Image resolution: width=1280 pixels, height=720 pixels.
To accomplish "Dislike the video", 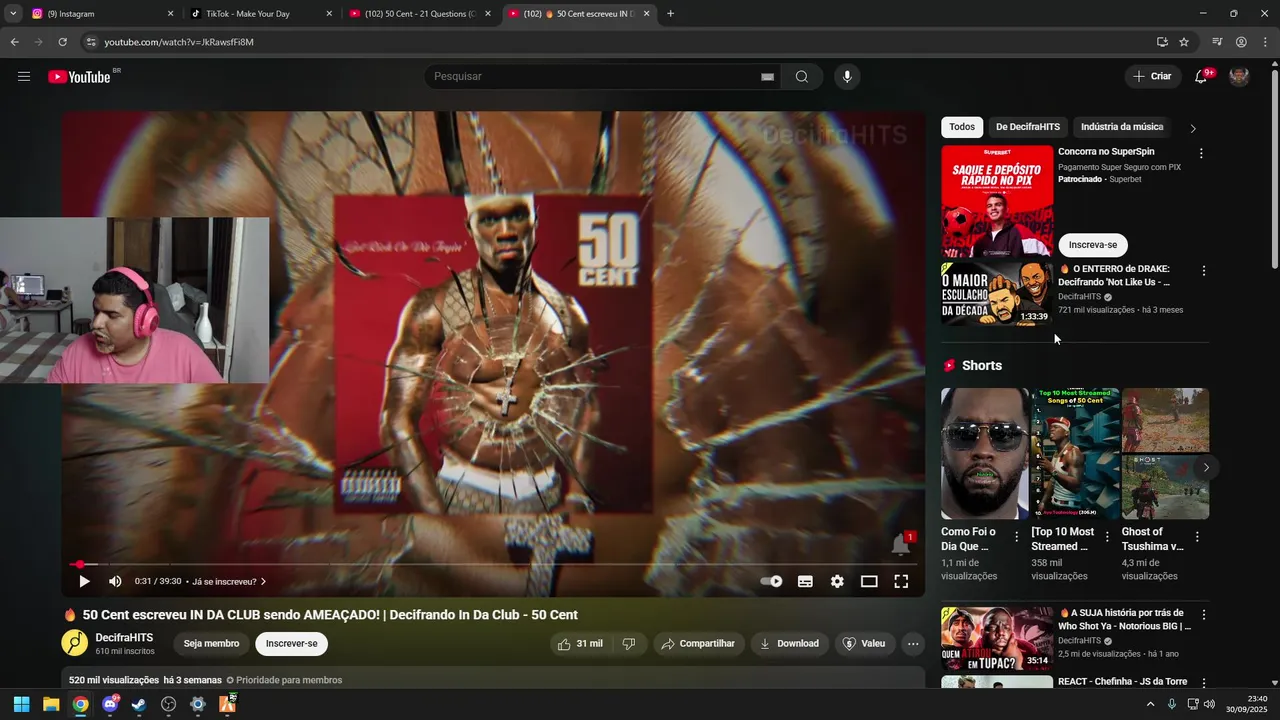I will pos(629,644).
